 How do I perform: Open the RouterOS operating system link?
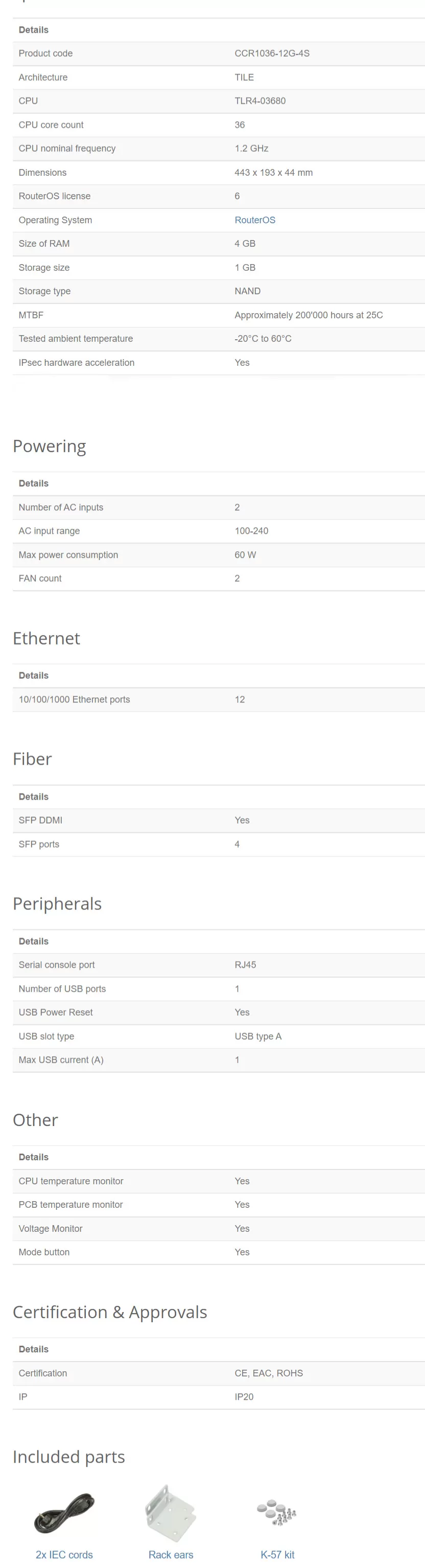pos(254,220)
